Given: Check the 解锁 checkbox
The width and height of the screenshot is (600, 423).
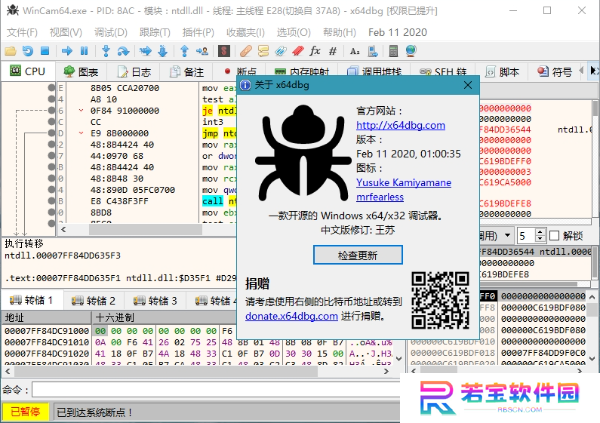Looking at the screenshot, I should pyautogui.click(x=554, y=236).
